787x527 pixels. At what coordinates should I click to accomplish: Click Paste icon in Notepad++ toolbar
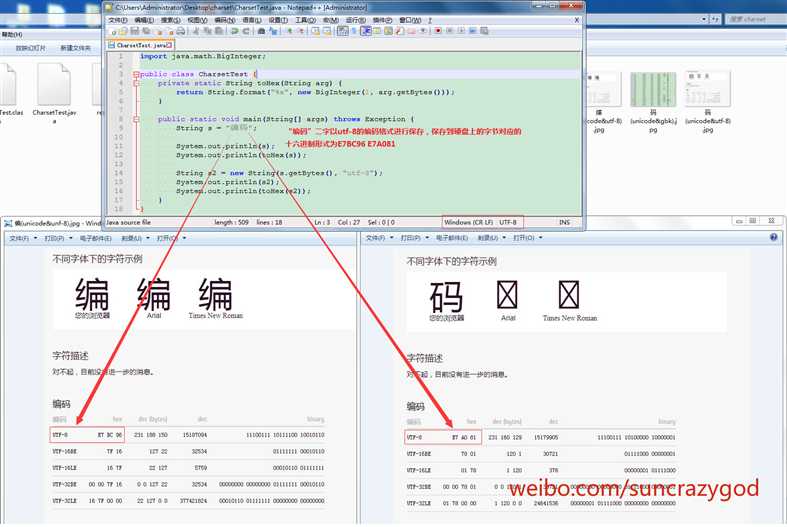tap(218, 31)
